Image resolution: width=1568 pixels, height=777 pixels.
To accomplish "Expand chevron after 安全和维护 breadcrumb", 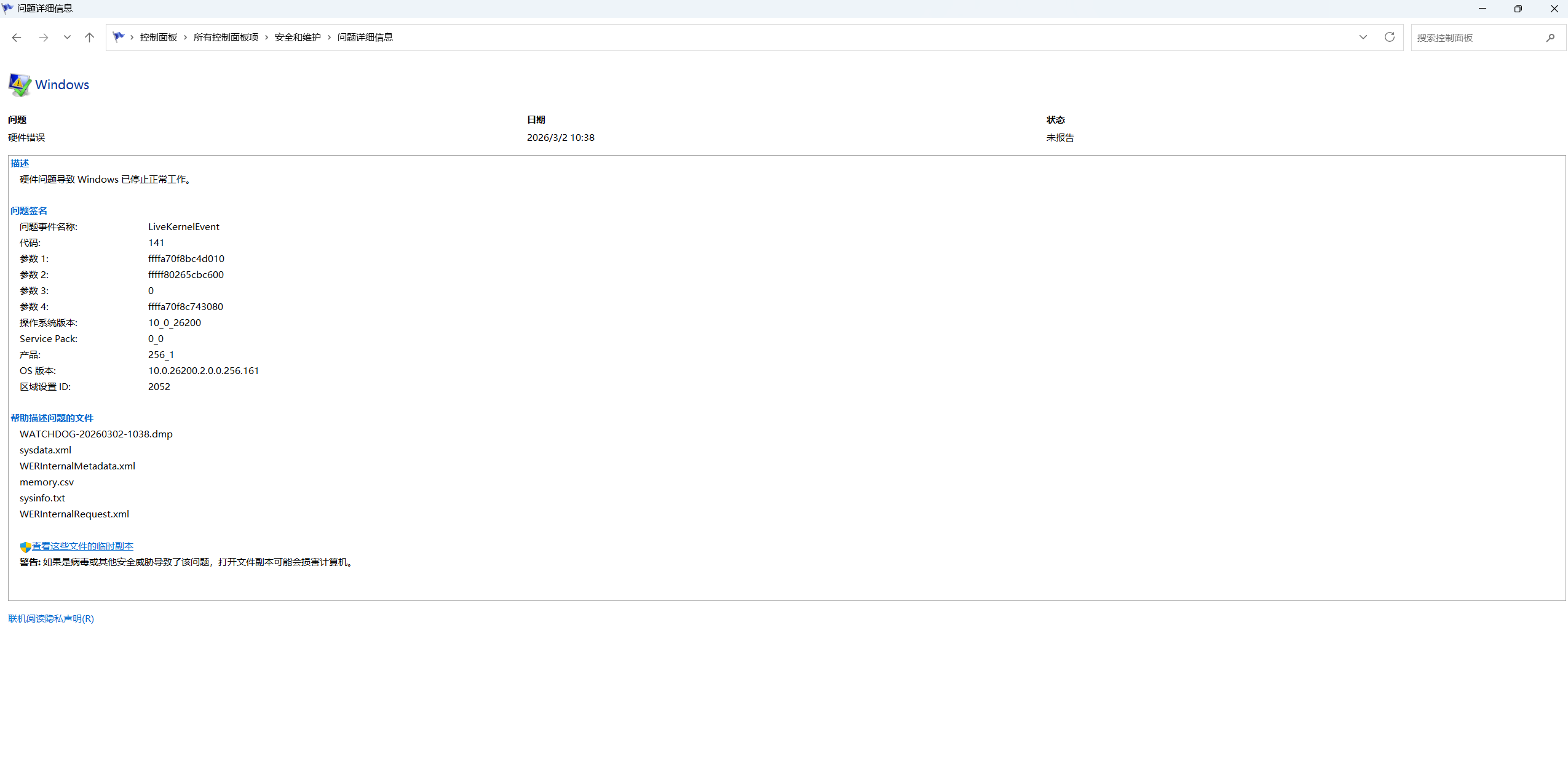I will click(329, 38).
